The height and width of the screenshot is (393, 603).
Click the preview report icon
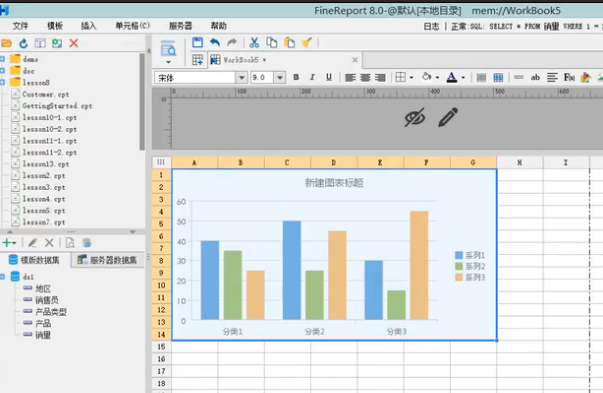tap(168, 48)
